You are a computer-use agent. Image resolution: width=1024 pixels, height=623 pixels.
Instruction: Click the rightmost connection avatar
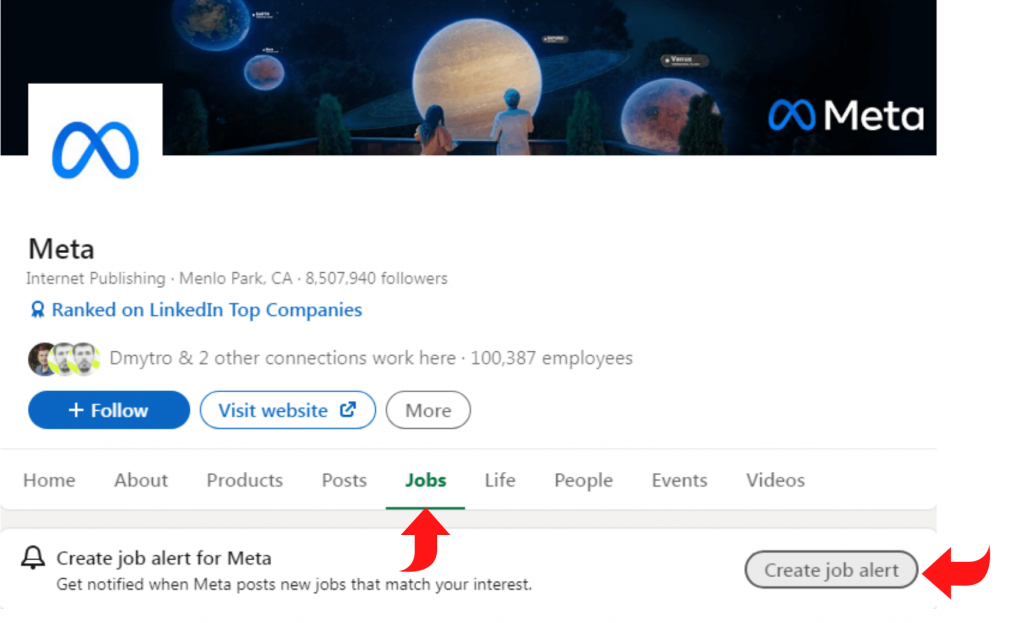[x=86, y=358]
